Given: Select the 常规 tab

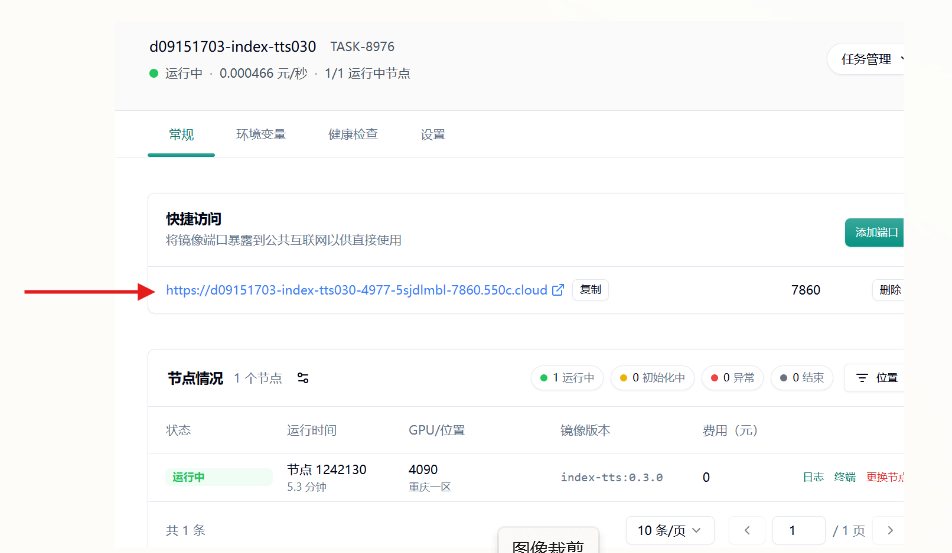Looking at the screenshot, I should pyautogui.click(x=181, y=134).
